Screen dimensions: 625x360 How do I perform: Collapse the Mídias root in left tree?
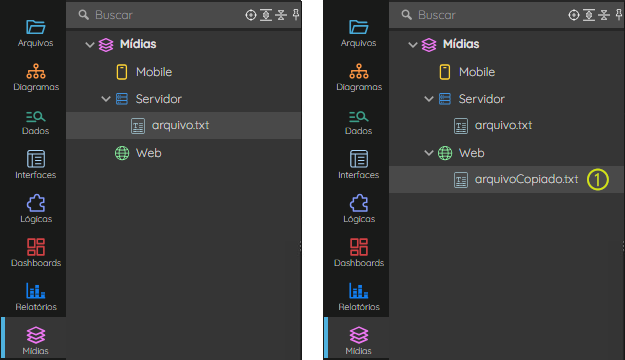[90, 45]
